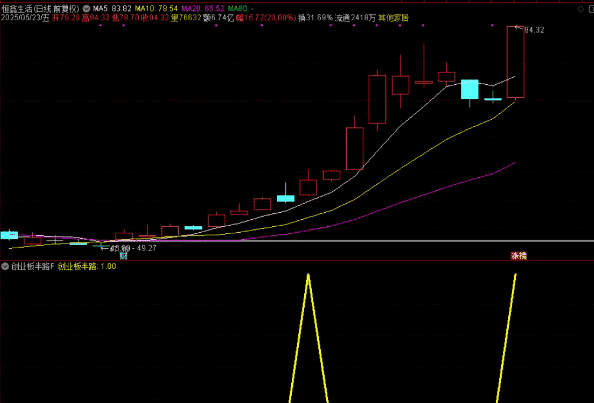Image resolution: width=594 pixels, height=403 pixels.
Task: Open the settings icon beside the stock title
Action: 86,8
